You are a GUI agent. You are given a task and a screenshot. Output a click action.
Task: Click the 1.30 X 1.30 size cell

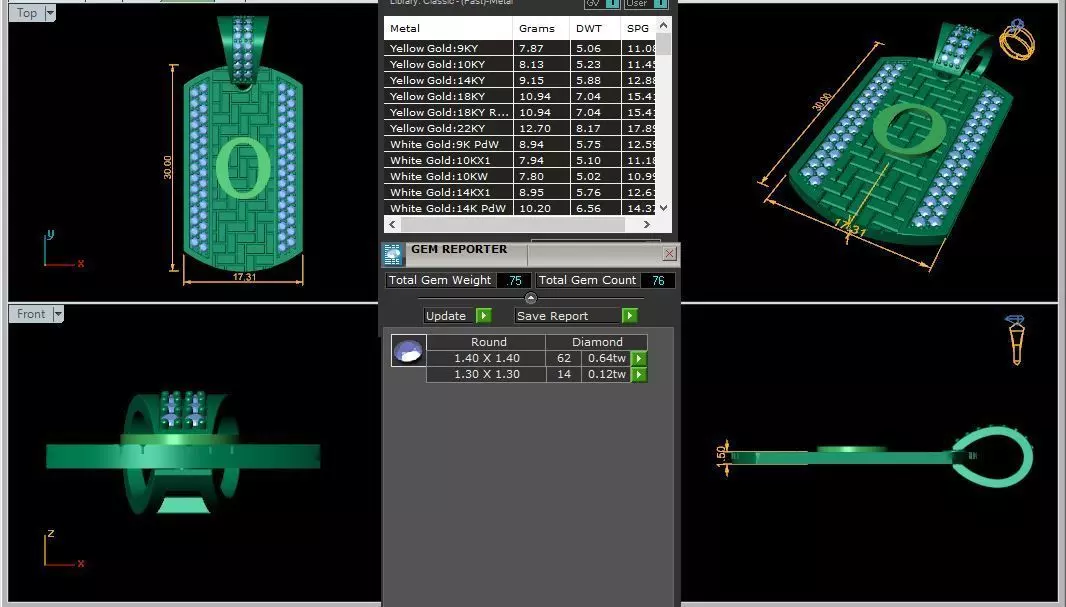pyautogui.click(x=487, y=374)
